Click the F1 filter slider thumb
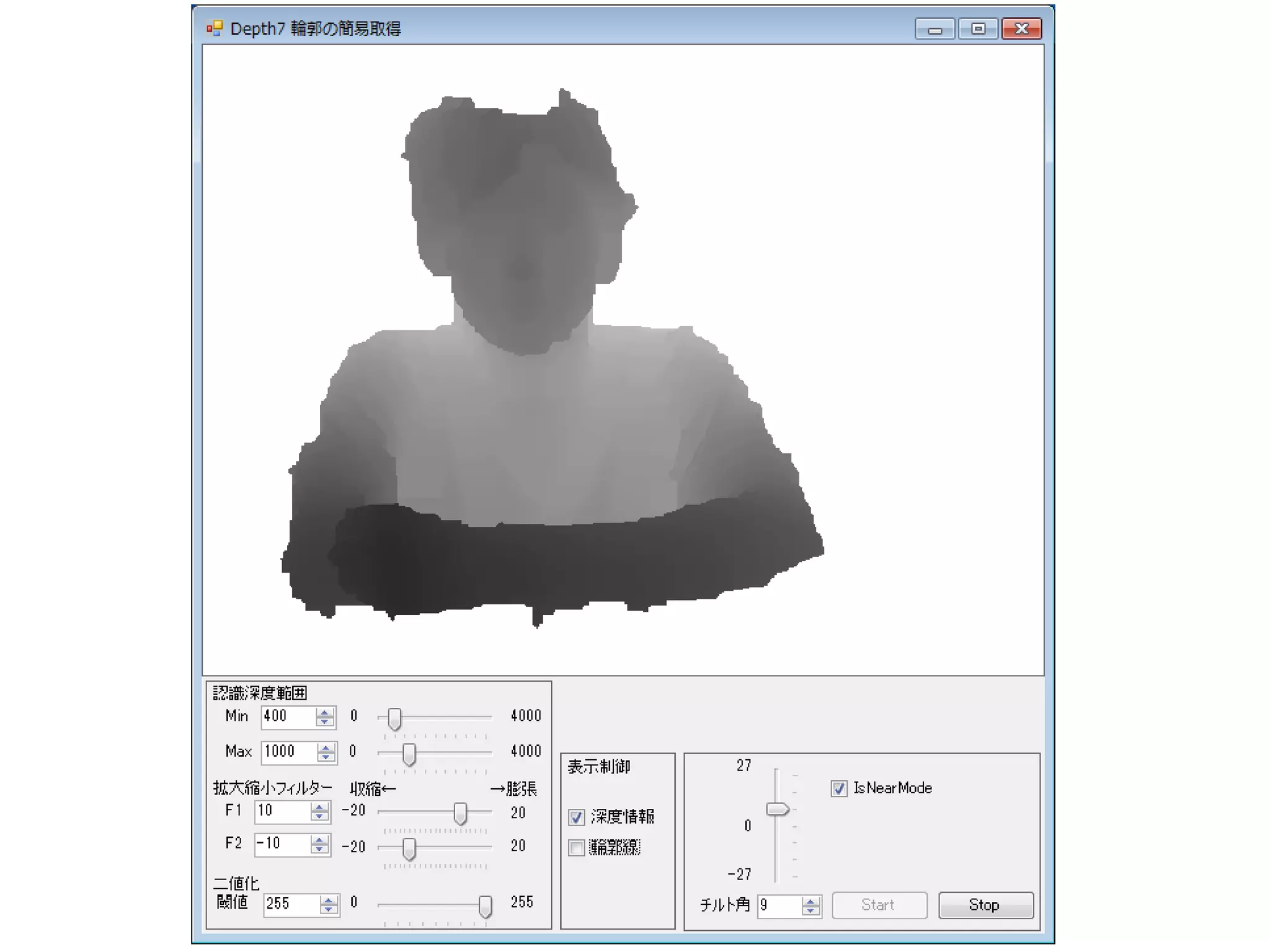The image size is (1270, 952). (x=460, y=813)
